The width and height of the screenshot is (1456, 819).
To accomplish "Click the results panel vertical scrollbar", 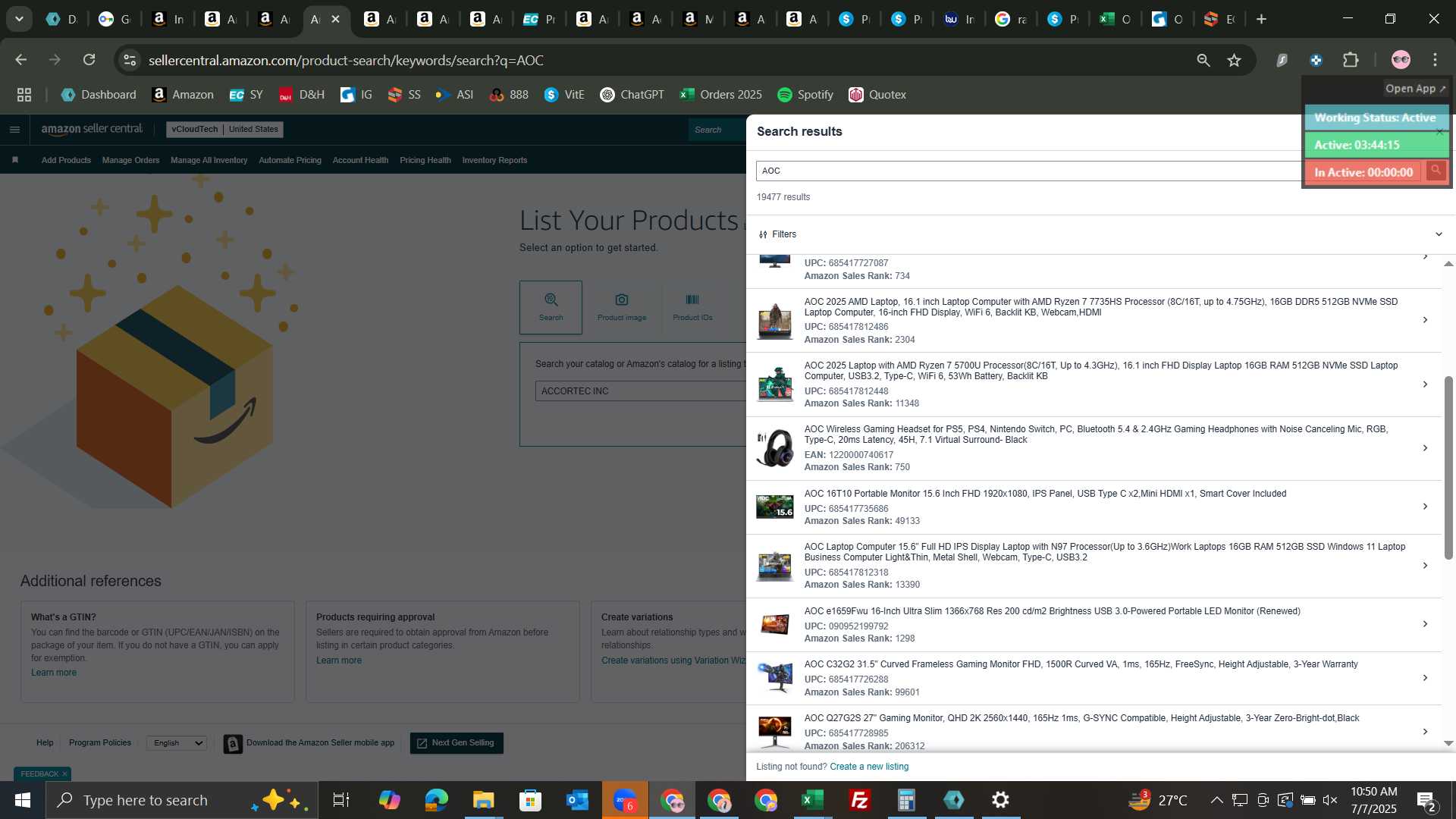I will click(x=1448, y=467).
